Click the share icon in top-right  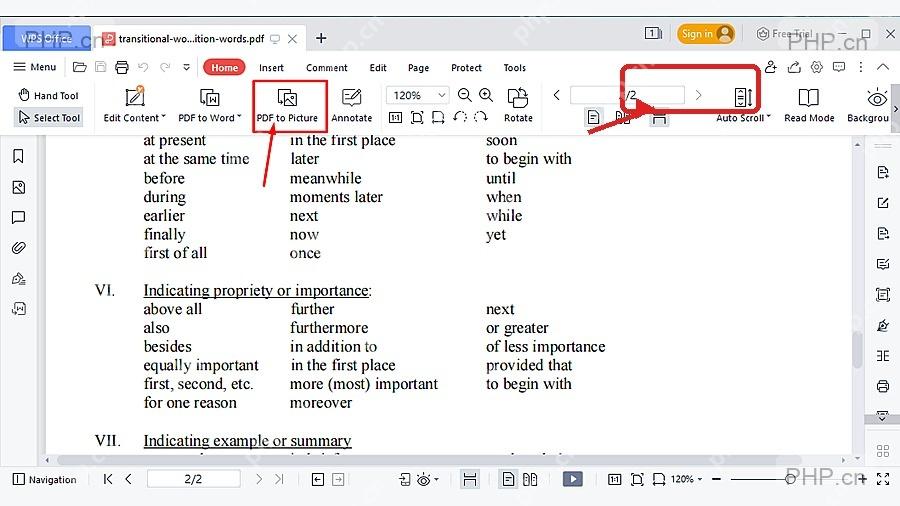pos(794,67)
